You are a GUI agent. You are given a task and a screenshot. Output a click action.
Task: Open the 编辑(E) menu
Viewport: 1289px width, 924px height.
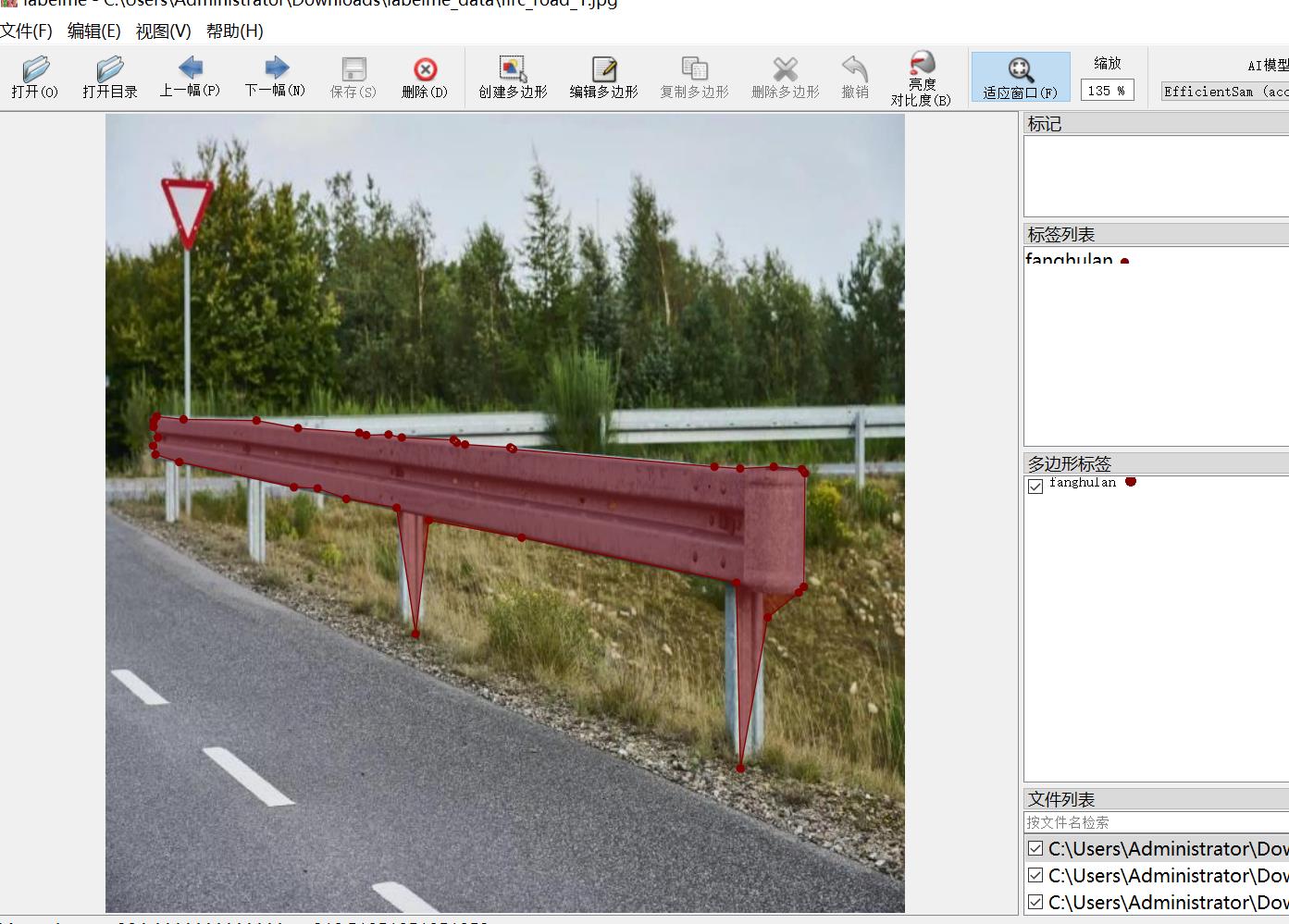click(x=93, y=31)
